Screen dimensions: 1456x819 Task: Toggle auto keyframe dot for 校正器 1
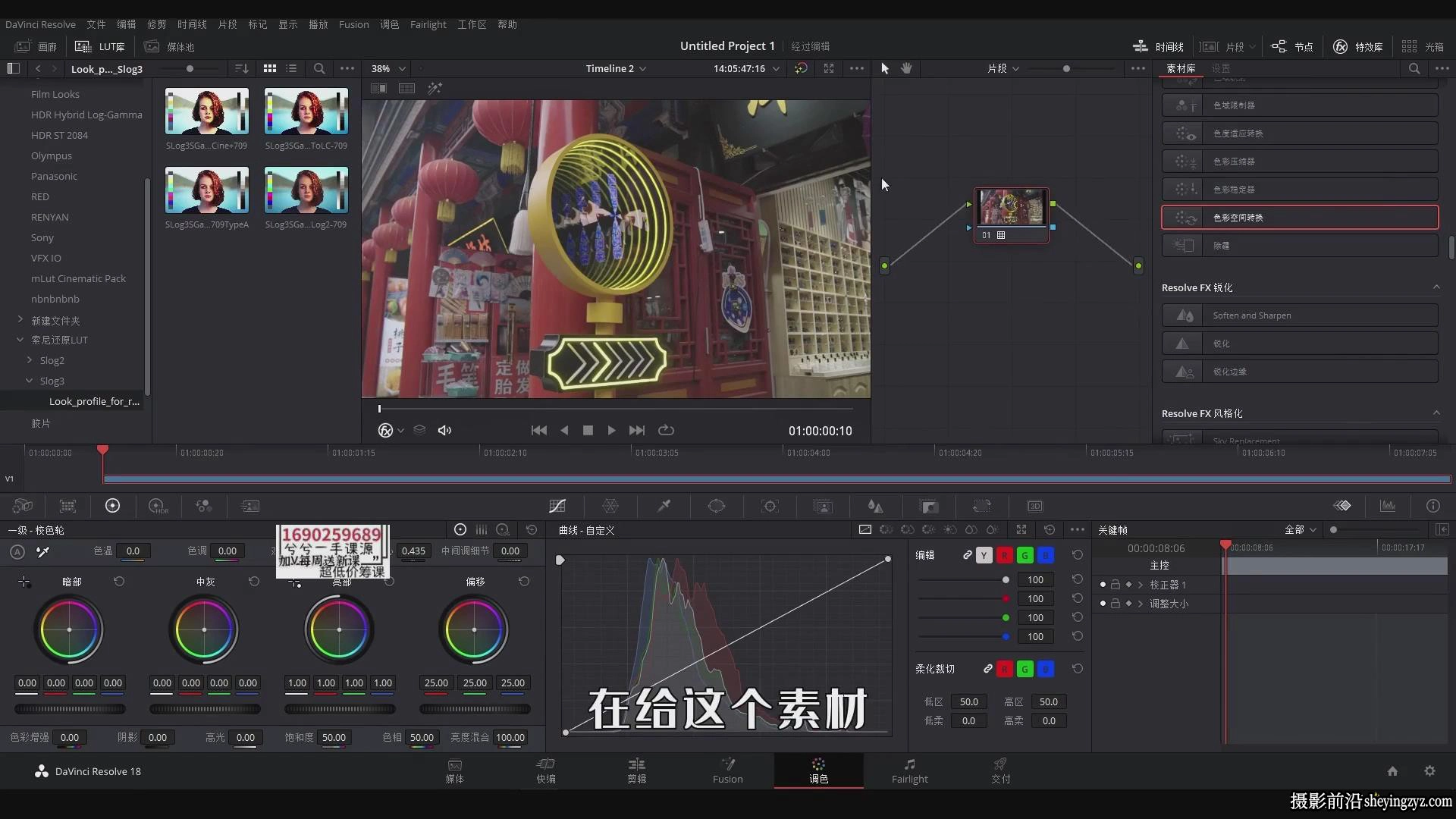[x=1103, y=585]
